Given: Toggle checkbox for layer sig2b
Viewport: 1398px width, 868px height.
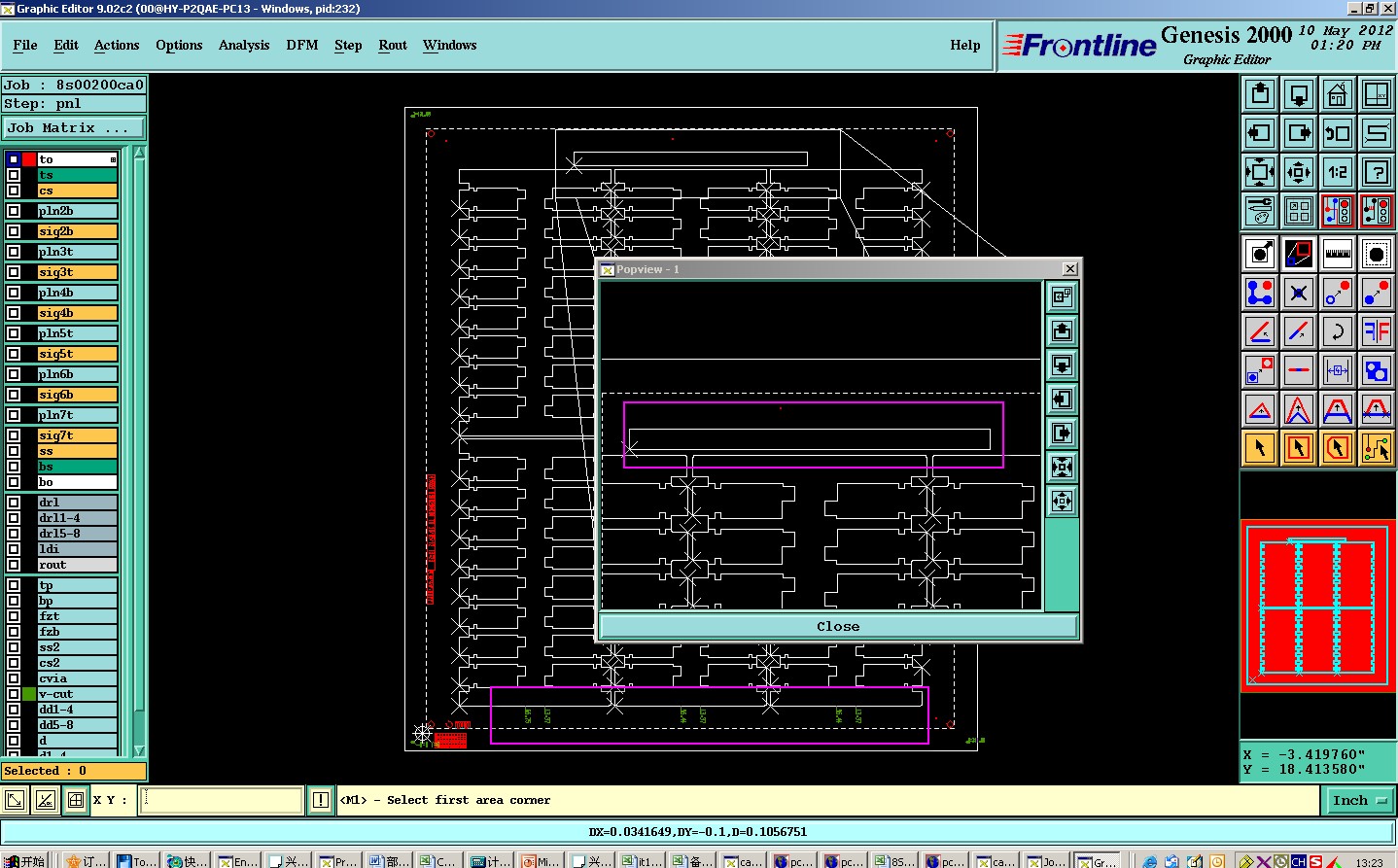Looking at the screenshot, I should point(14,231).
